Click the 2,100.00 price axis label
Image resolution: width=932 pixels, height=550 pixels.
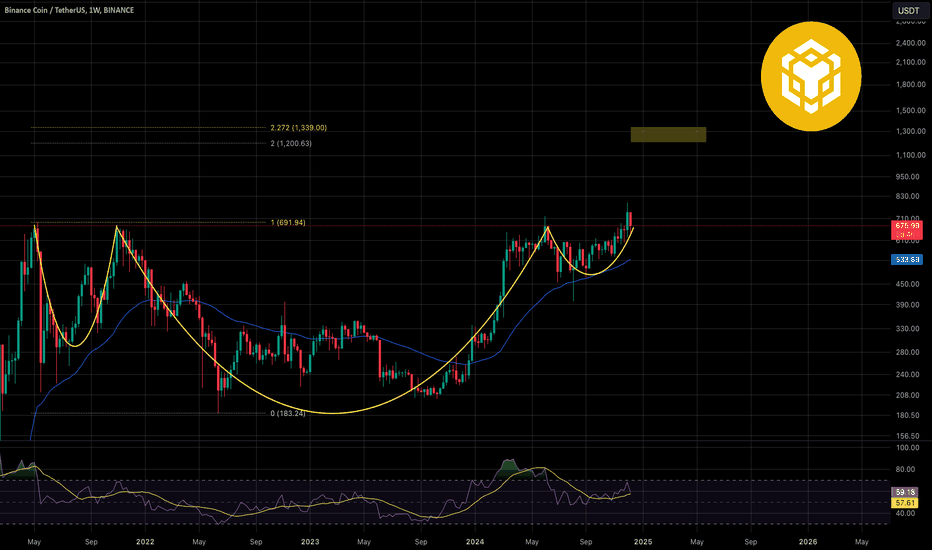(x=910, y=62)
